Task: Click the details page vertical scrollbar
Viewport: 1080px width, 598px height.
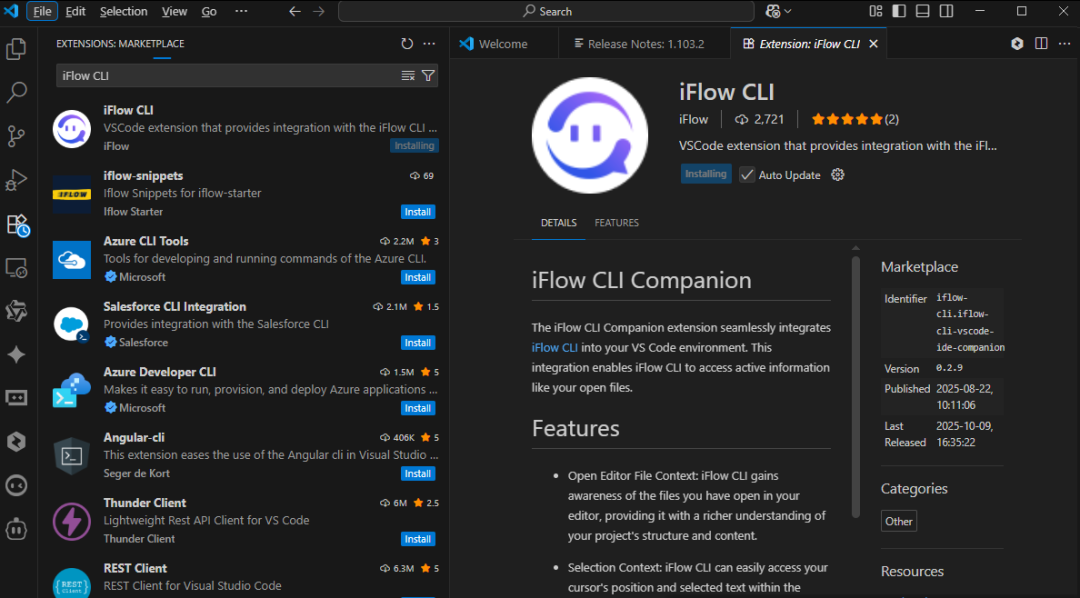Action: 855,386
